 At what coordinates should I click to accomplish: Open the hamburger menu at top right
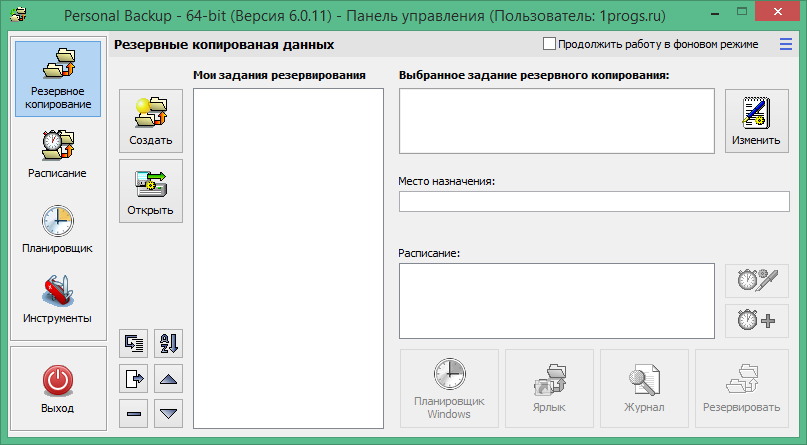782,44
